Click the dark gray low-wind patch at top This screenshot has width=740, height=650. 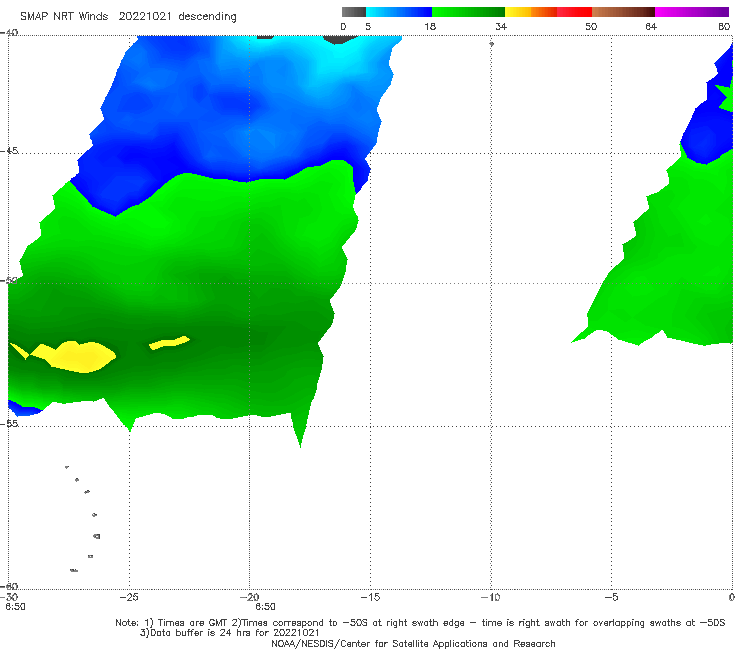(x=340, y=39)
